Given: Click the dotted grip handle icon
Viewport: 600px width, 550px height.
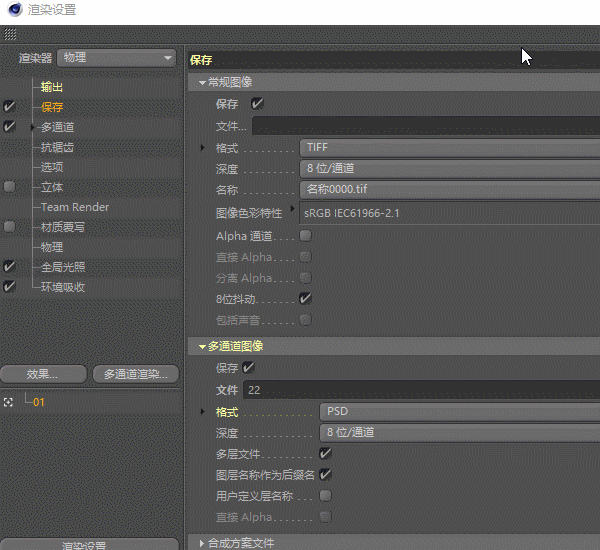Looking at the screenshot, I should coord(10,34).
